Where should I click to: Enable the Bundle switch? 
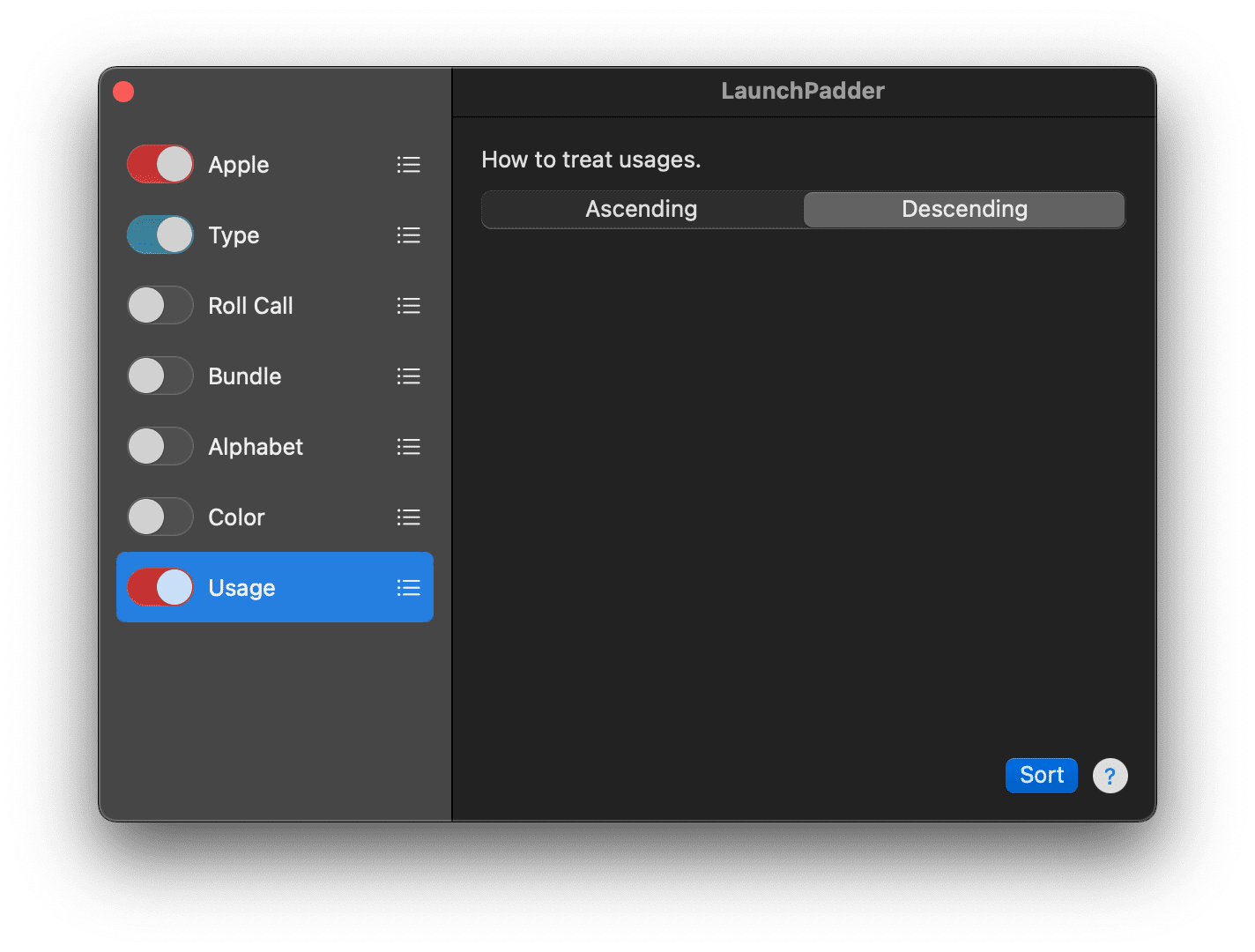click(x=160, y=376)
